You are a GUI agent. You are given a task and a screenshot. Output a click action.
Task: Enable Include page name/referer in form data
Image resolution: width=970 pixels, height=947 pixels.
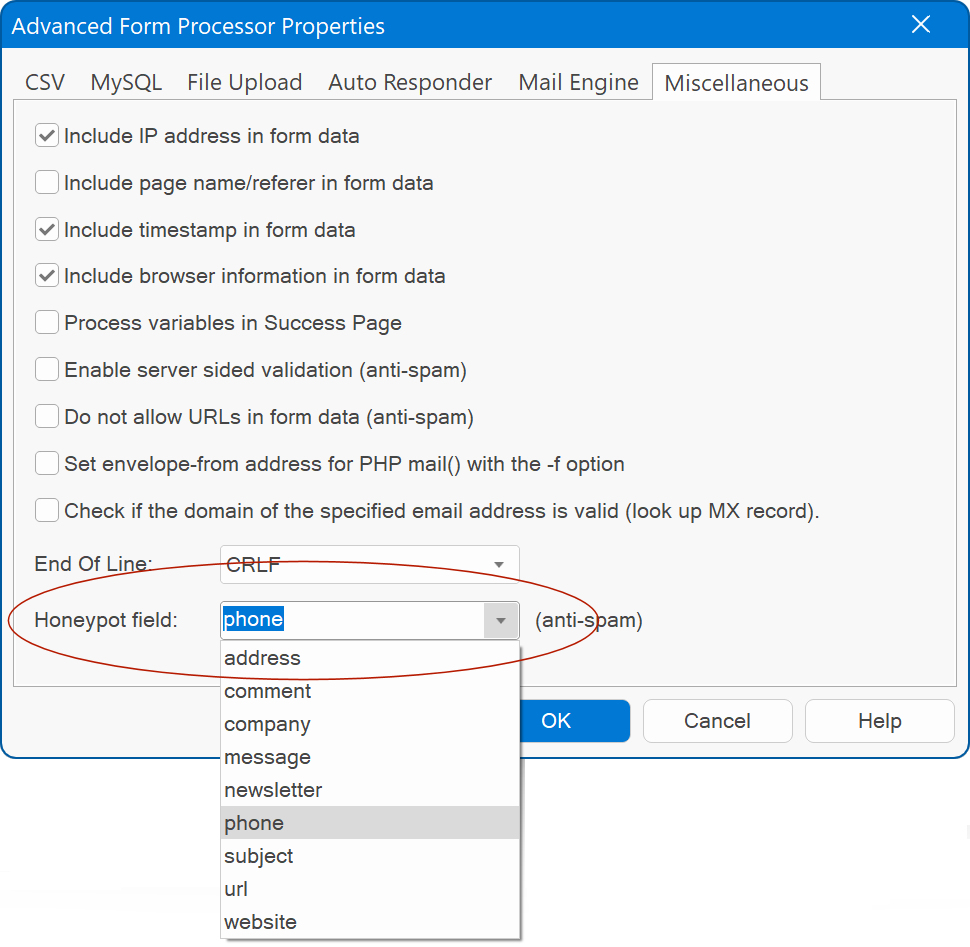tap(47, 183)
